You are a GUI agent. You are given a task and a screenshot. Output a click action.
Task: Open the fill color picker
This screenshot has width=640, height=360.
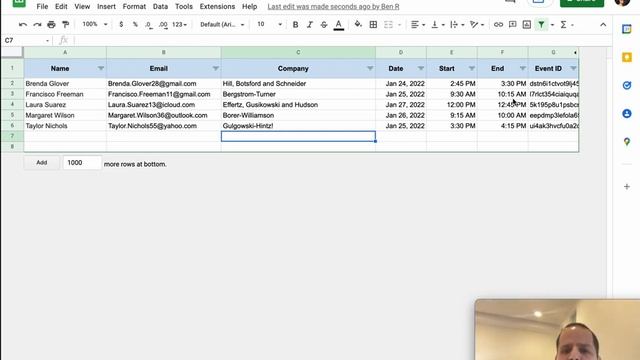point(358,24)
